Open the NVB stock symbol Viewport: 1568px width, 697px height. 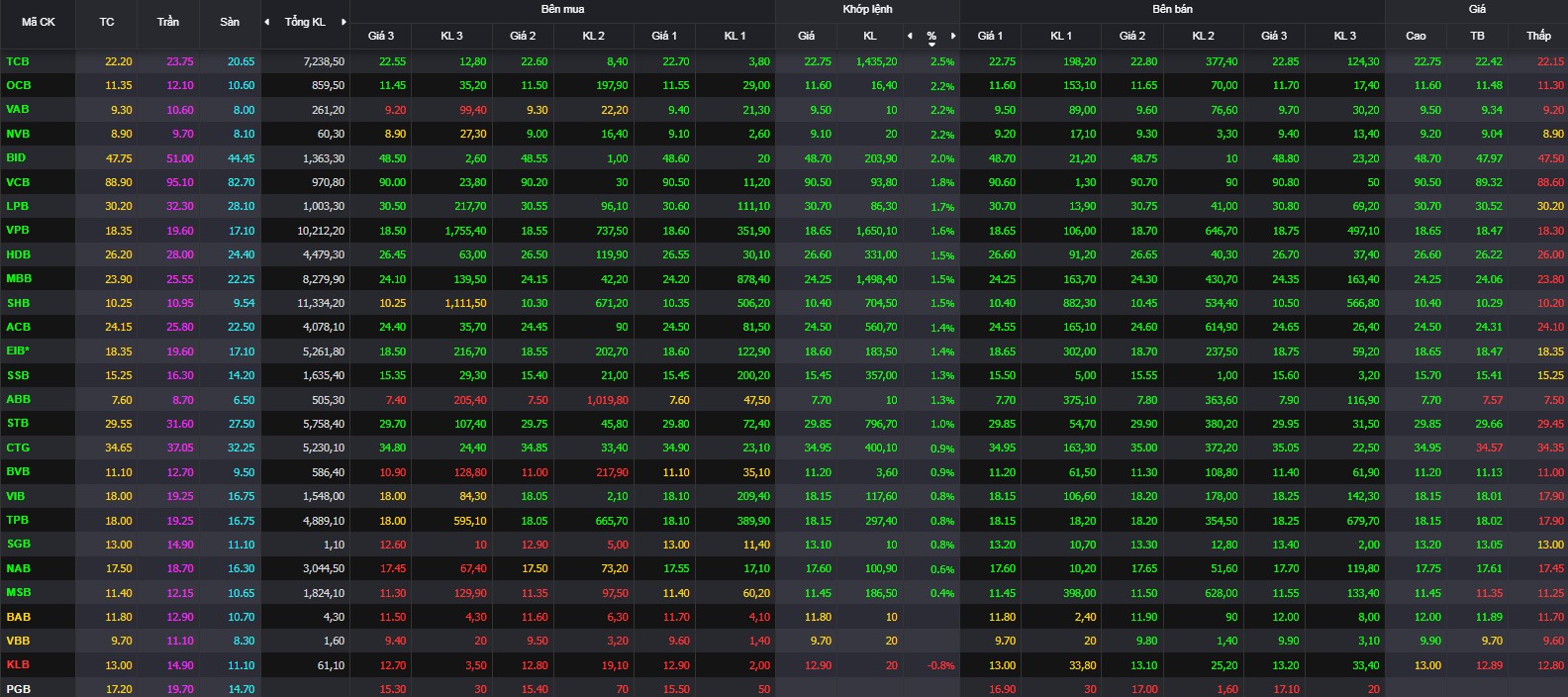(x=18, y=134)
